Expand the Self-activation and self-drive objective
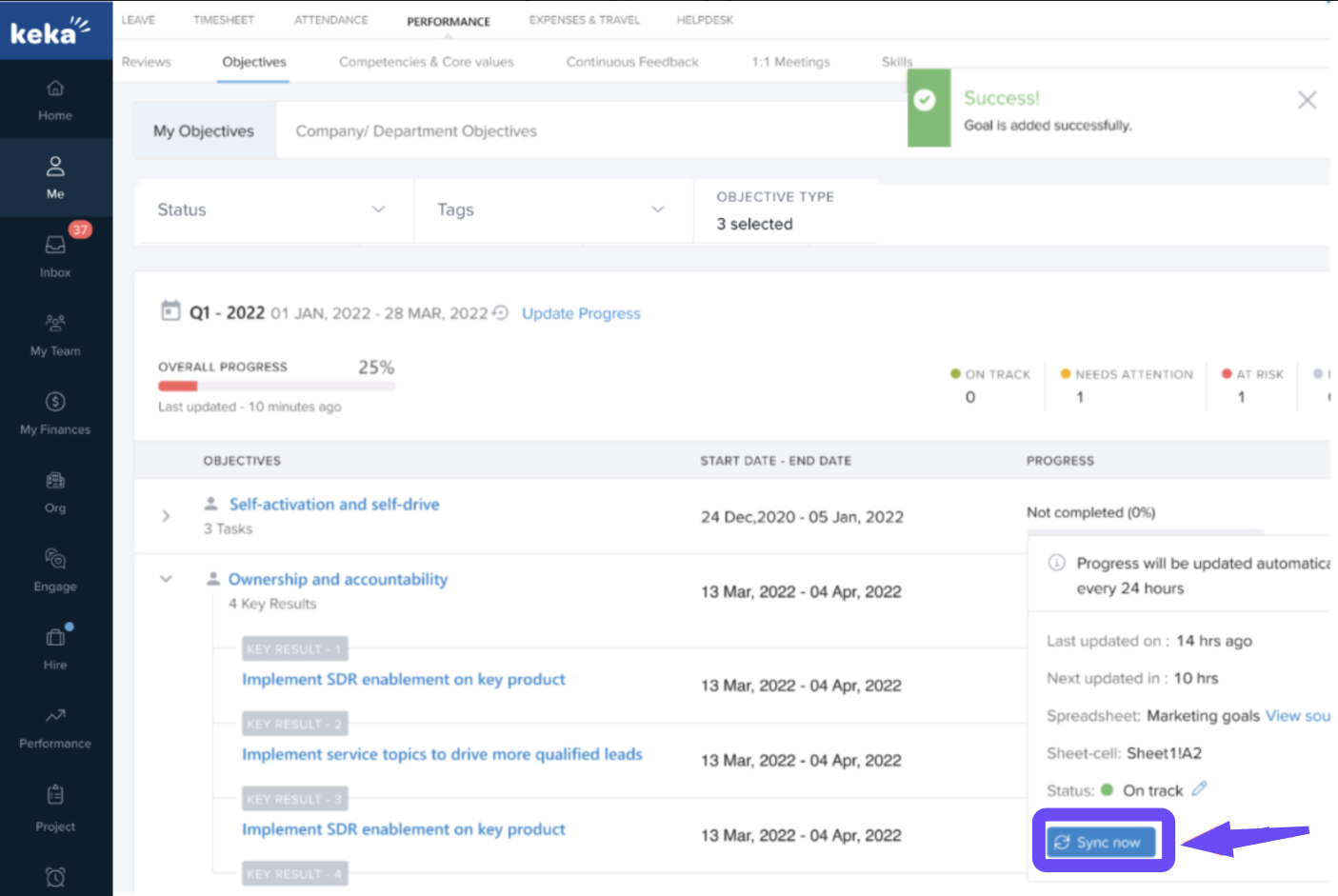The height and width of the screenshot is (896, 1338). (166, 516)
